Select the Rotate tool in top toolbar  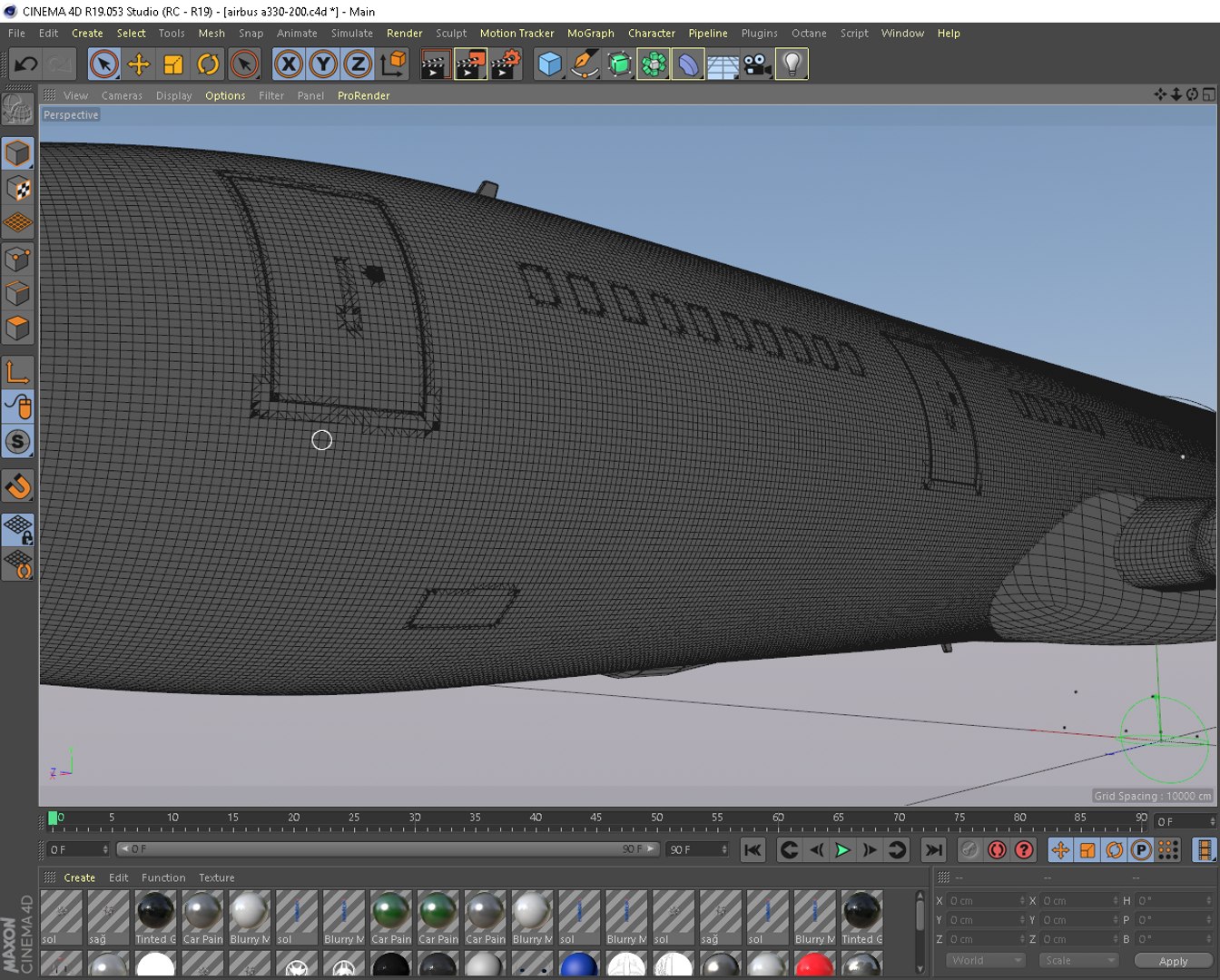(208, 64)
